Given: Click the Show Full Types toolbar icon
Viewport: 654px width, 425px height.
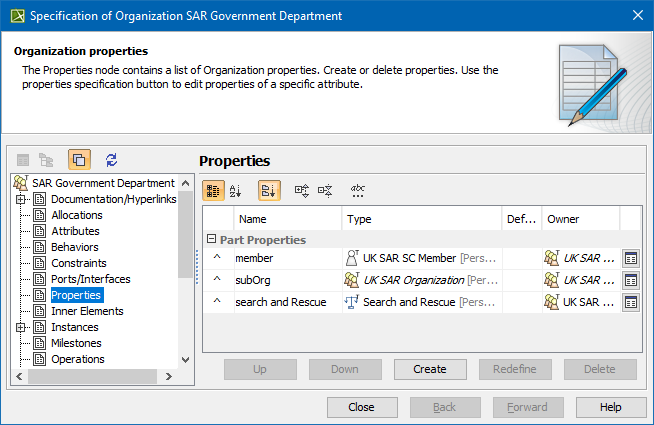Looking at the screenshot, I should 357,190.
